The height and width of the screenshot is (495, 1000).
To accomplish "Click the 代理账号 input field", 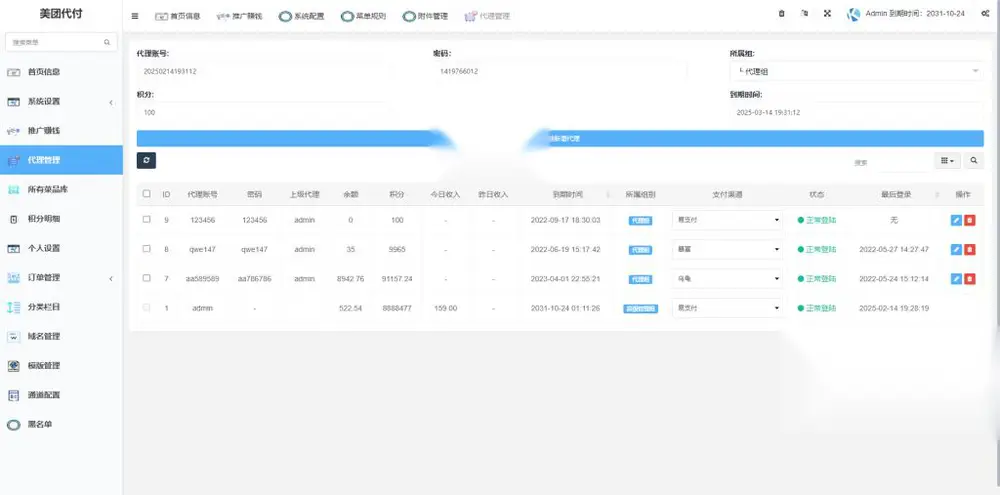I will (x=263, y=71).
